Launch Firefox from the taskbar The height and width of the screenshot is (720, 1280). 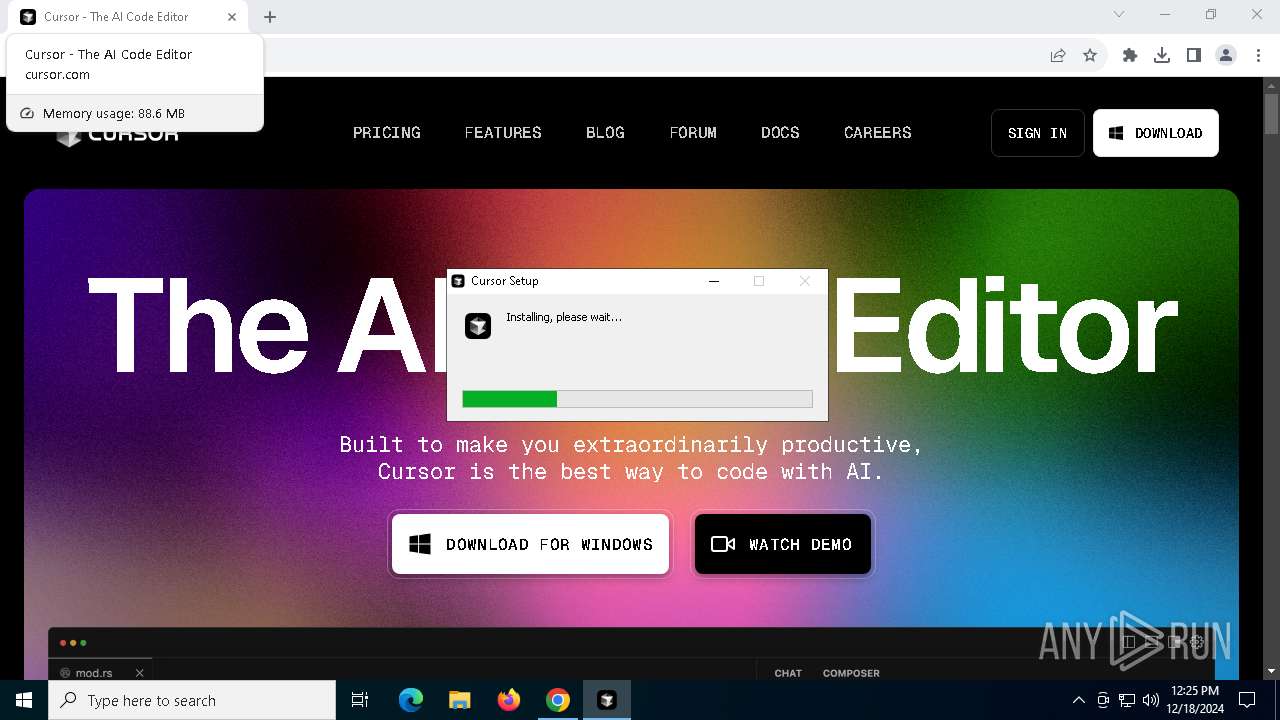click(x=509, y=700)
